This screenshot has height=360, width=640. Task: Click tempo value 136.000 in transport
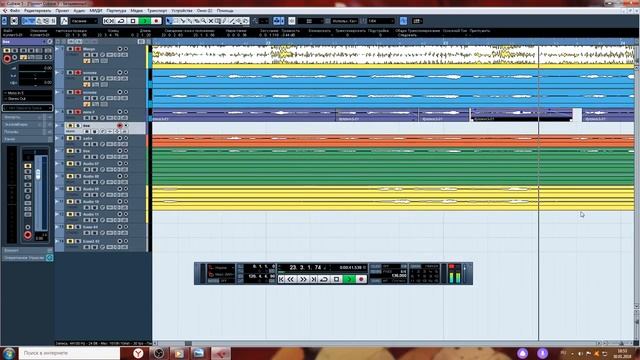point(399,276)
